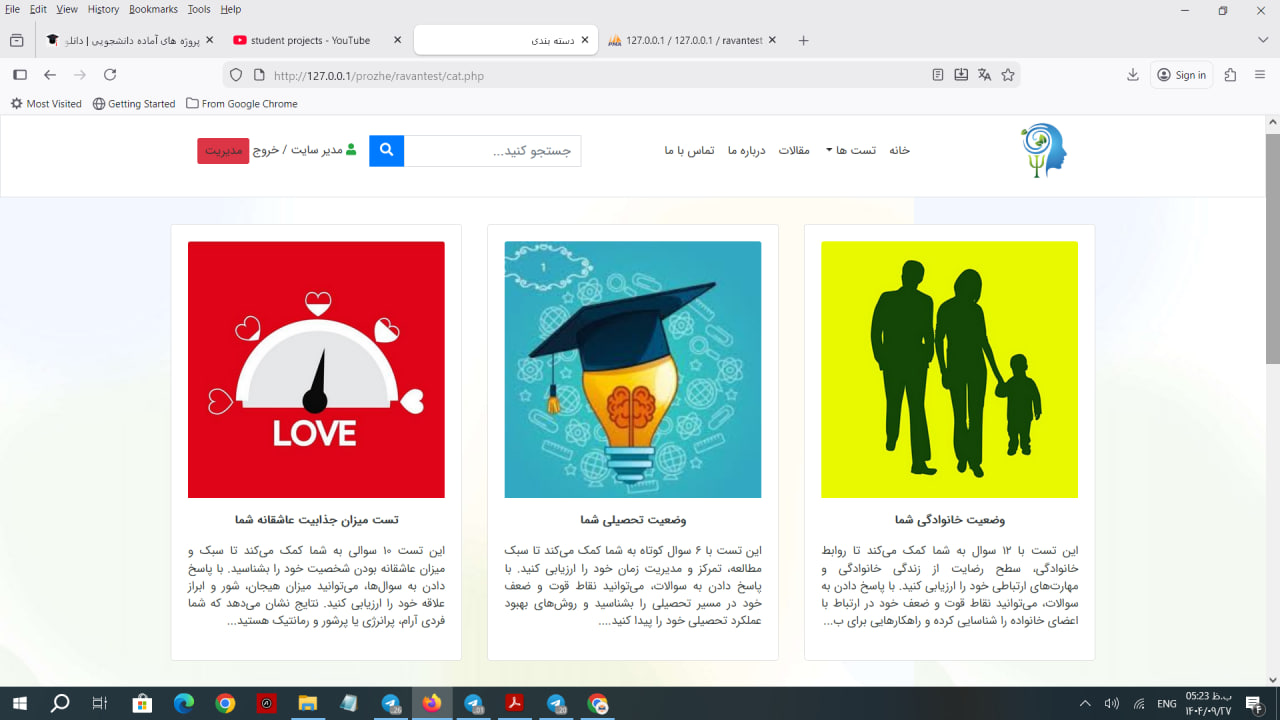Click the Sign in button
This screenshot has height=720, width=1280.
pos(1181,75)
